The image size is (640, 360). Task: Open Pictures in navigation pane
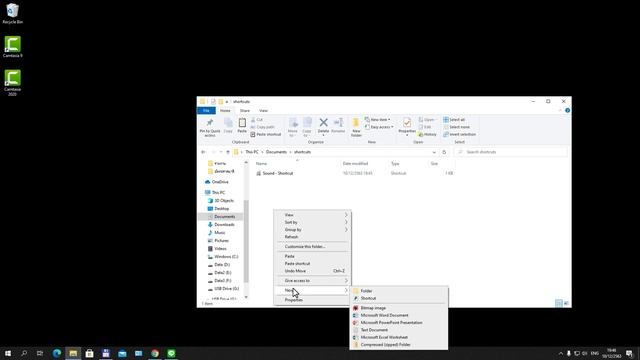click(221, 241)
